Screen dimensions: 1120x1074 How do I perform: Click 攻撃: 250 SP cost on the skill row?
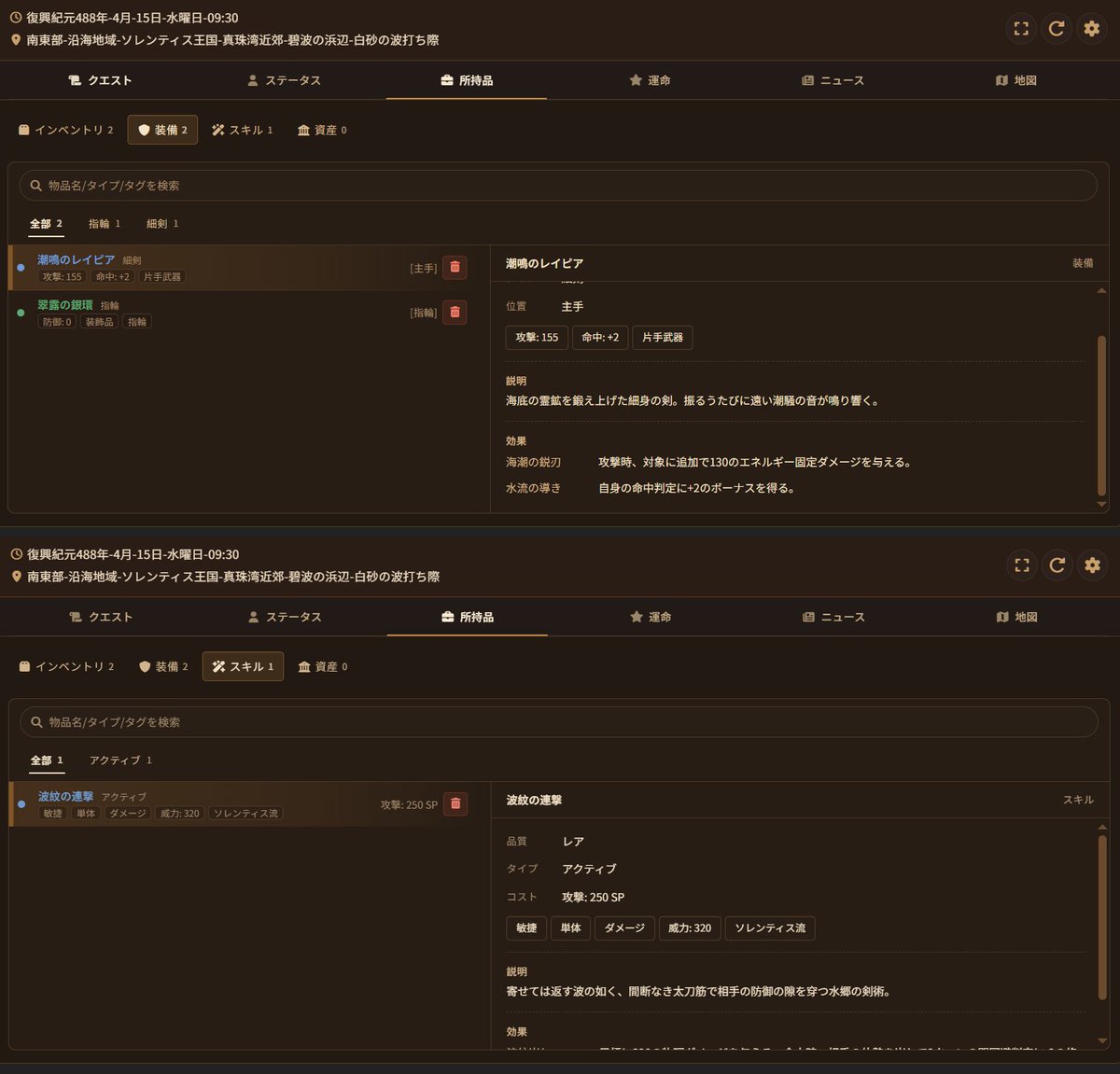(409, 804)
